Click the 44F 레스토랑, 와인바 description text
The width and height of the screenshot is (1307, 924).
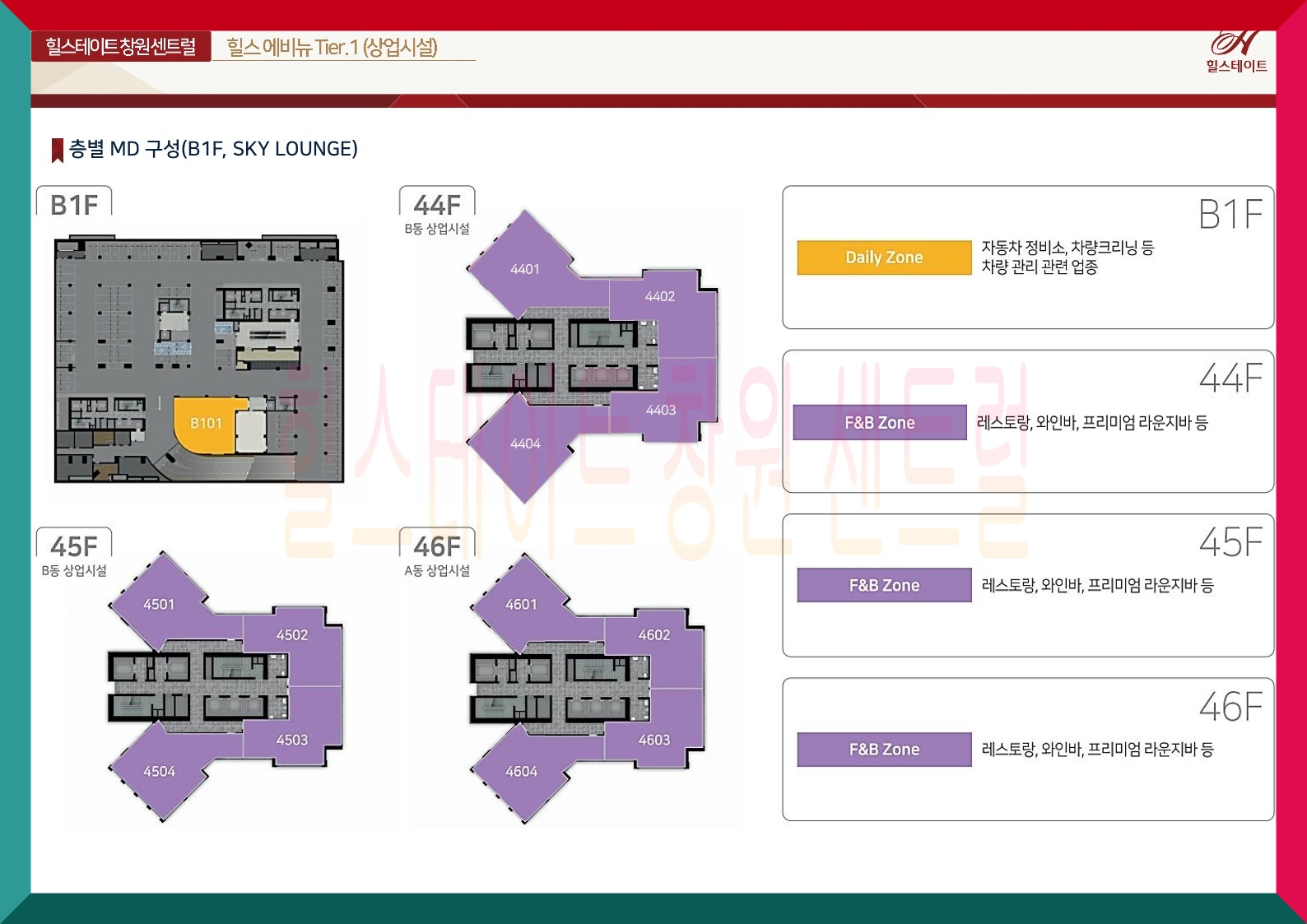1092,423
